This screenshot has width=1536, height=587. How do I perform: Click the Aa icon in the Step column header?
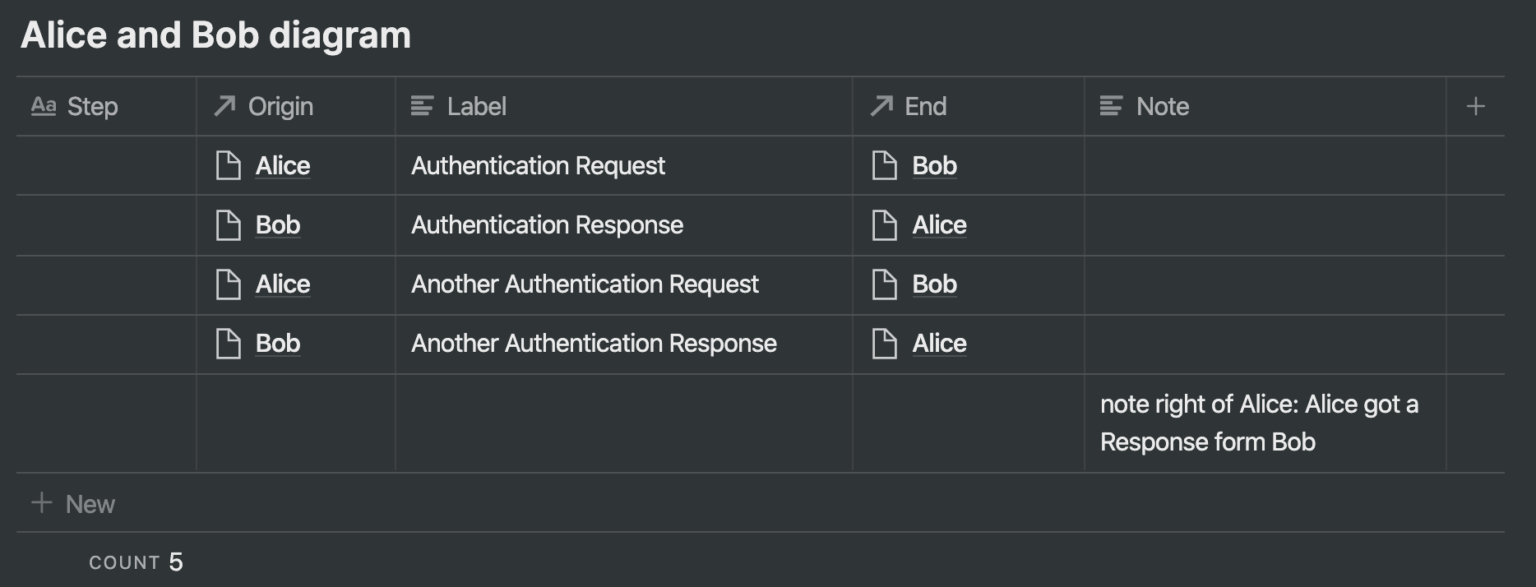(46, 106)
